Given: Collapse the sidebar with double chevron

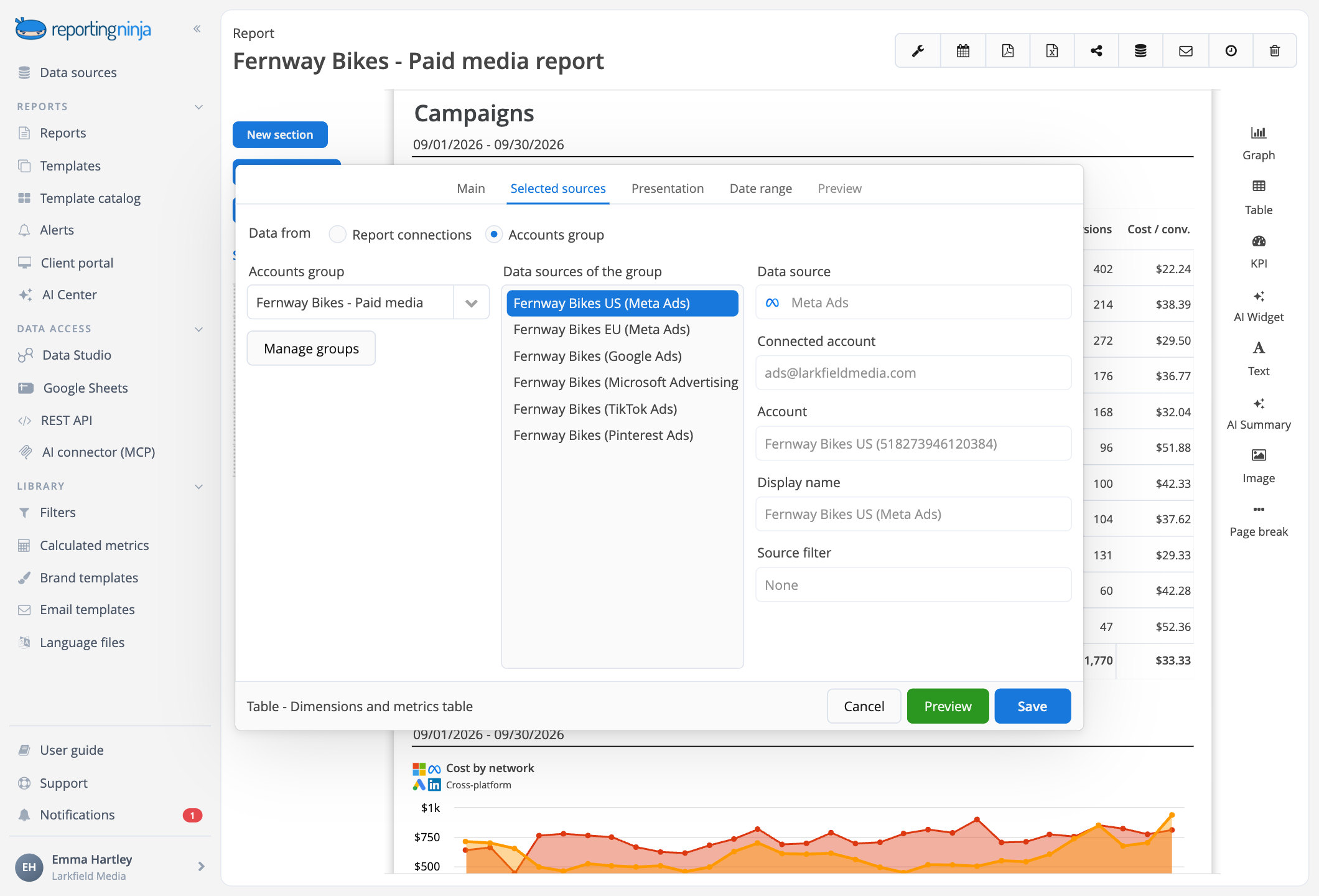Looking at the screenshot, I should [197, 29].
